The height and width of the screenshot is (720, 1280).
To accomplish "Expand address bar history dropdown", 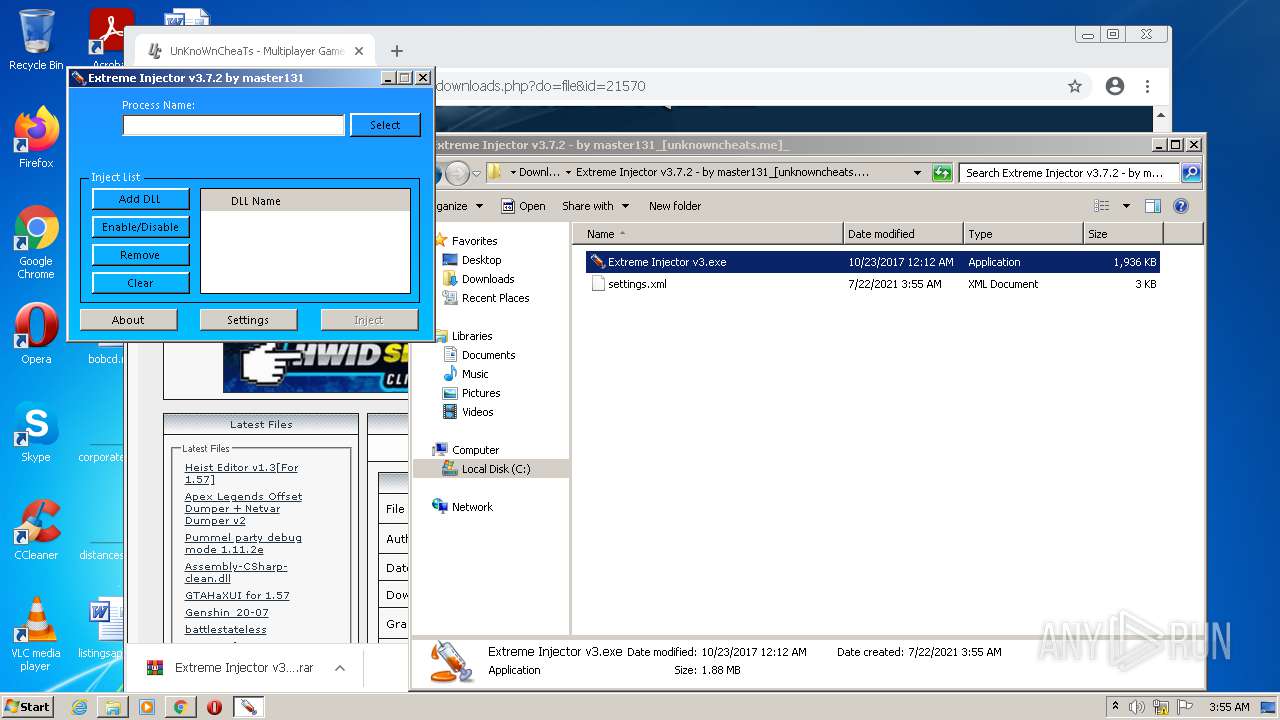I will point(917,173).
